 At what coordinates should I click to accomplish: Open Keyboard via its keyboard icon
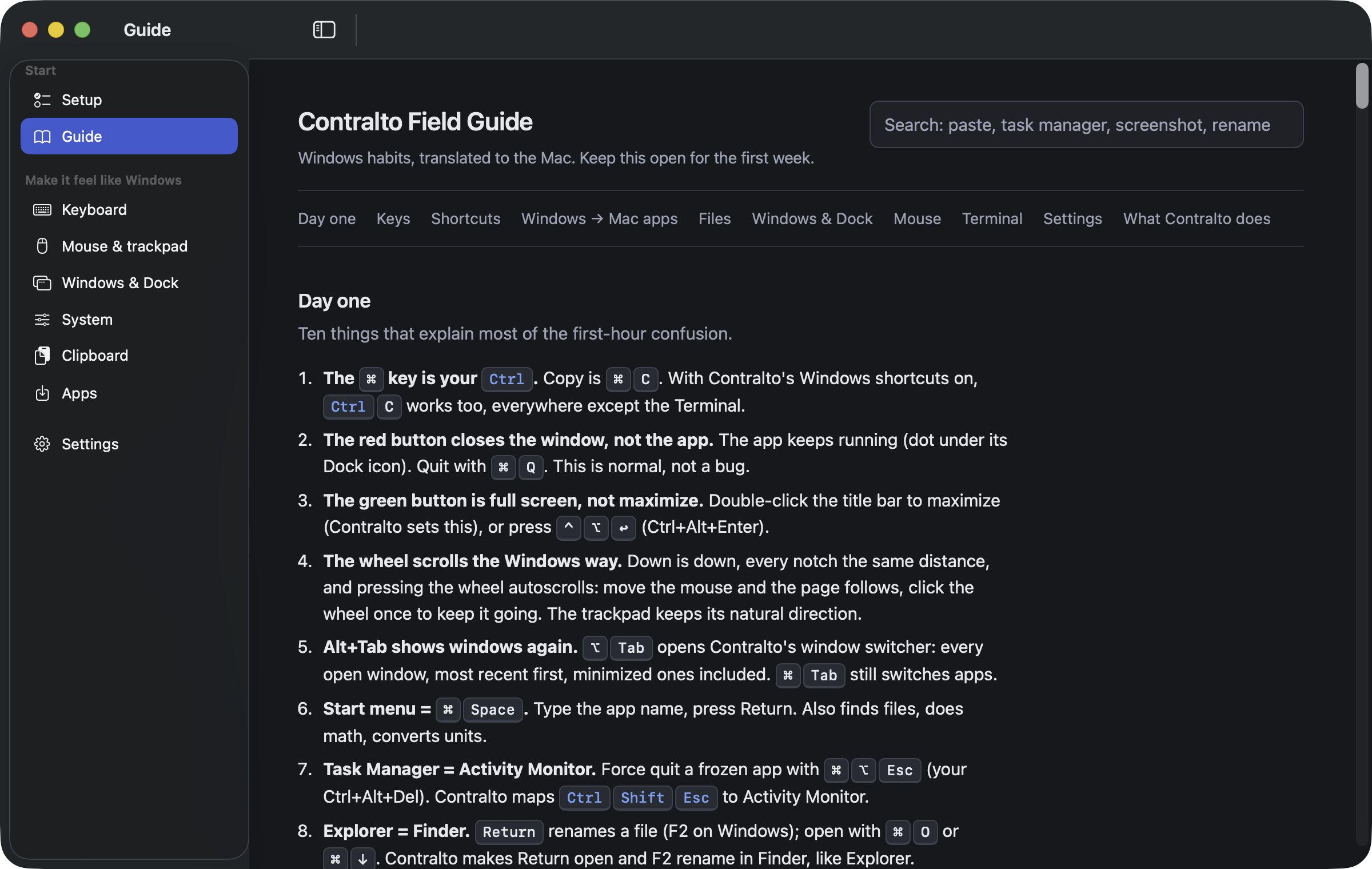[42, 210]
